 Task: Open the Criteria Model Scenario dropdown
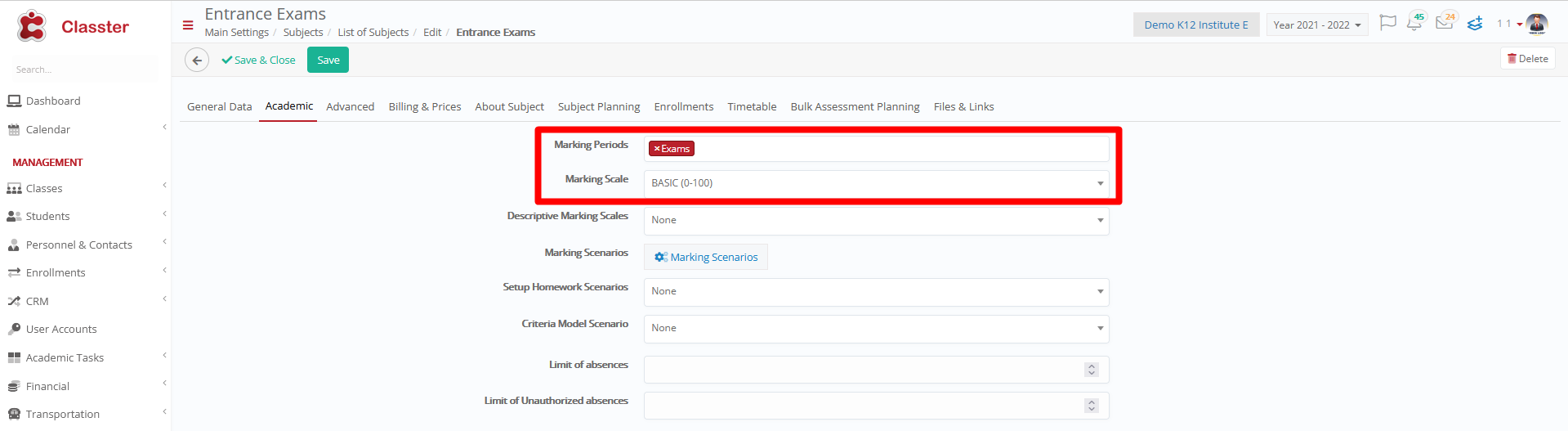click(876, 328)
